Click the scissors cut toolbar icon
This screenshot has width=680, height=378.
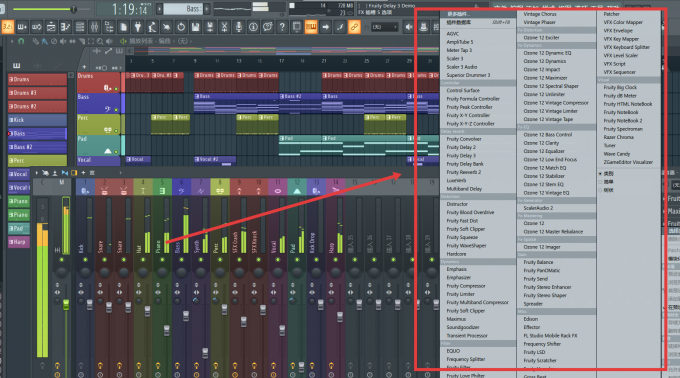(x=224, y=27)
